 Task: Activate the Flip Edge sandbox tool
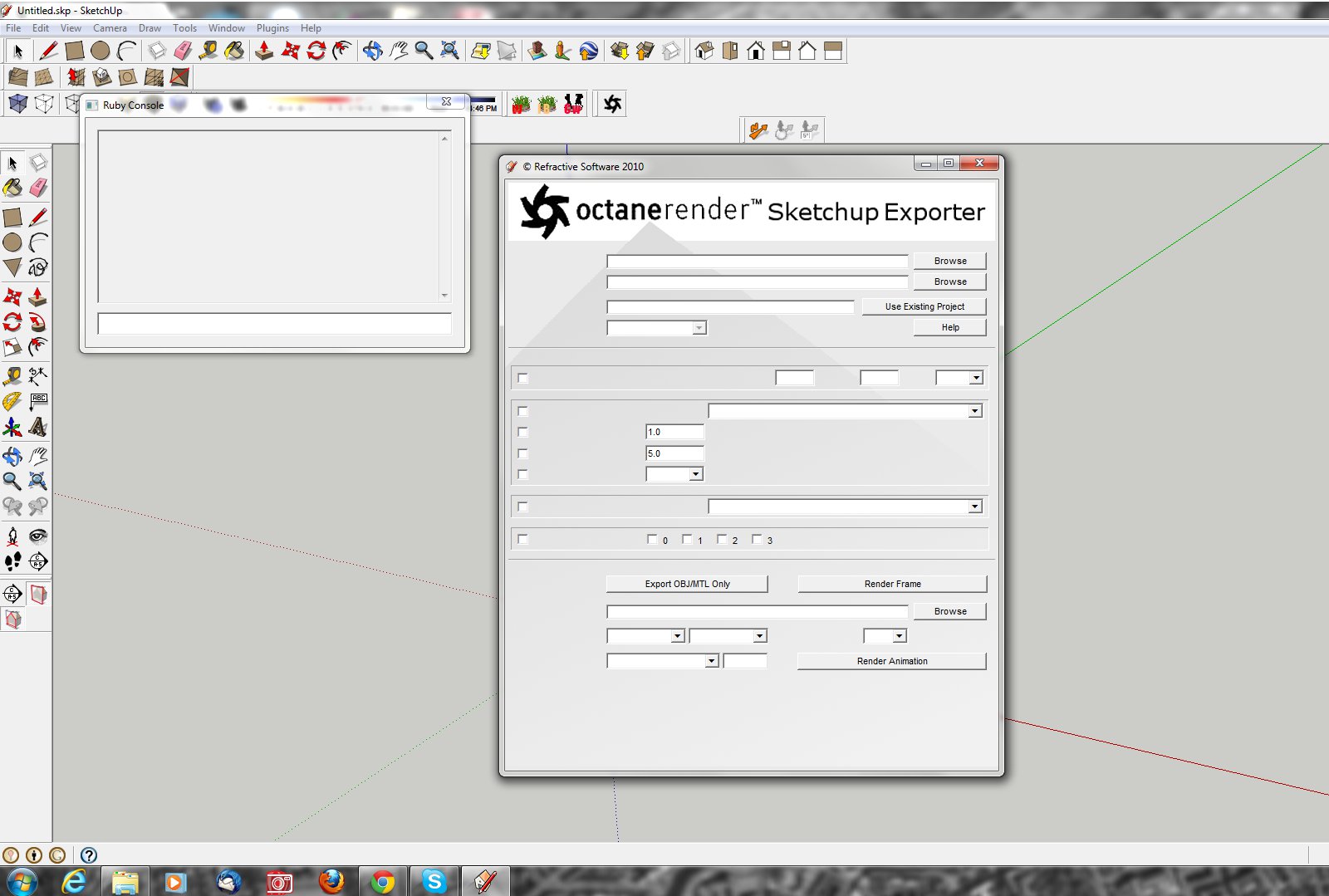click(179, 77)
